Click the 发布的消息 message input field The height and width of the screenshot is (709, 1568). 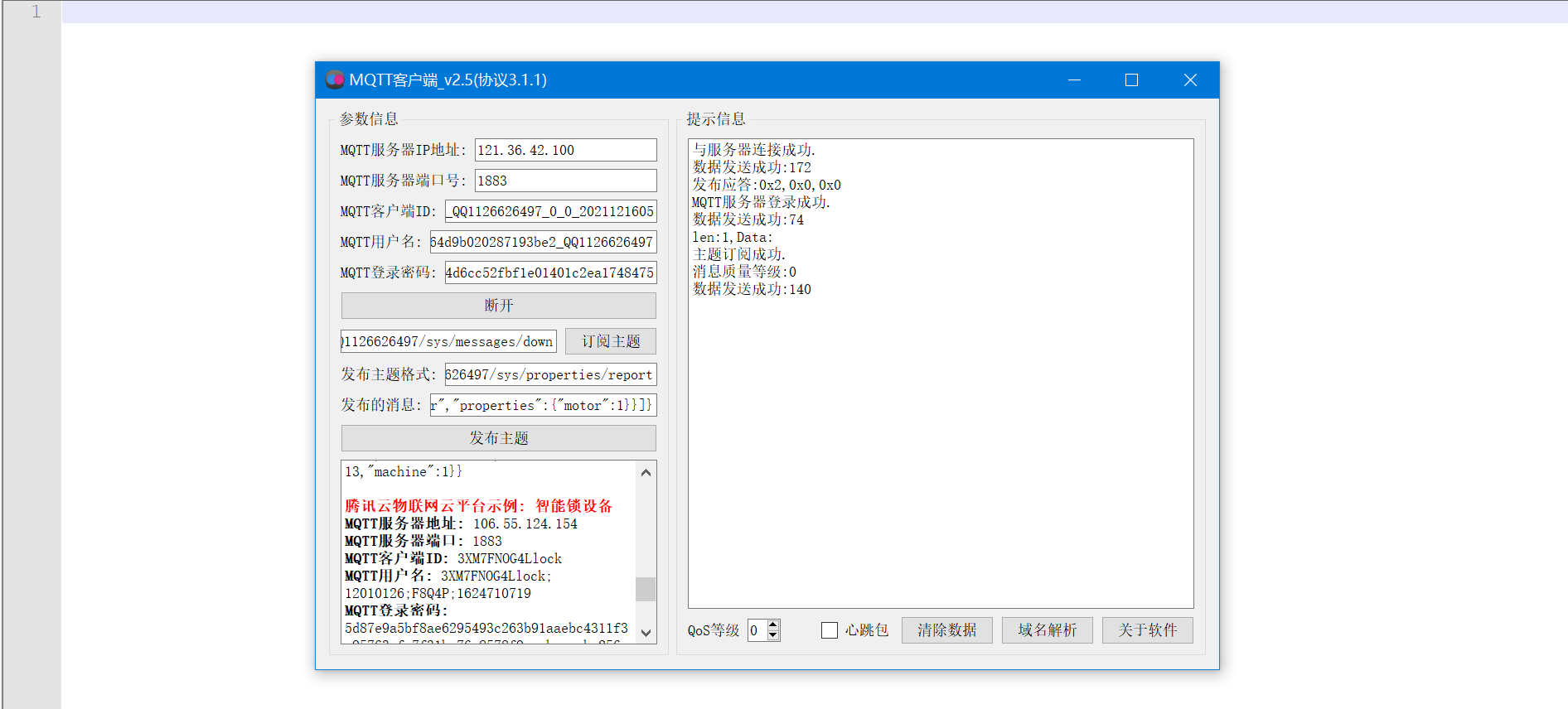coord(544,405)
